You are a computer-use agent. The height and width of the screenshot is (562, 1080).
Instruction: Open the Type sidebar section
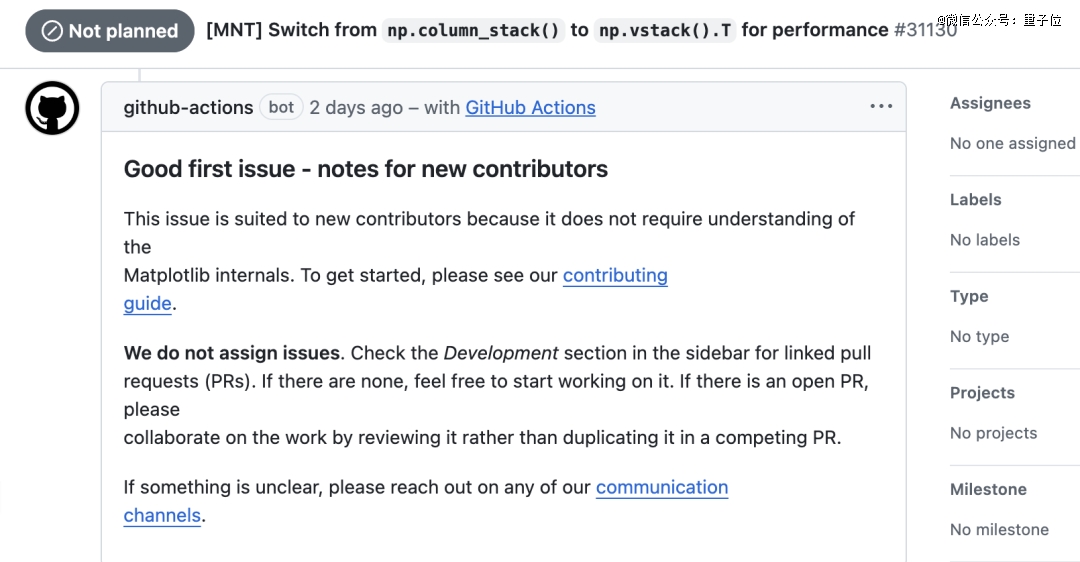coord(969,296)
